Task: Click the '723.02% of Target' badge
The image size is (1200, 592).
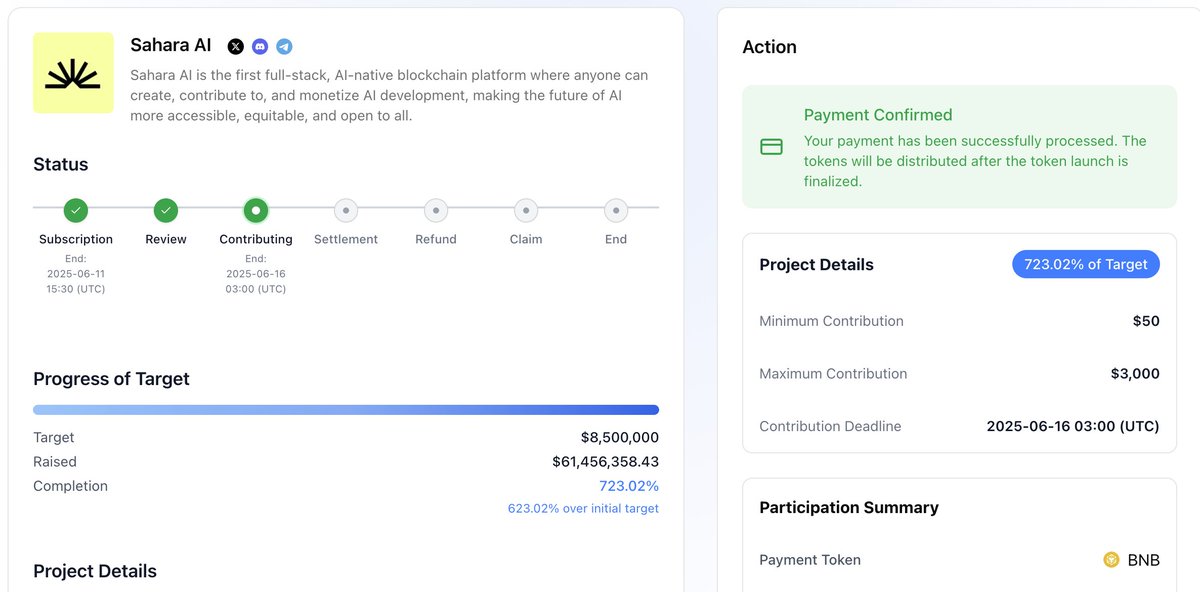Action: point(1086,264)
